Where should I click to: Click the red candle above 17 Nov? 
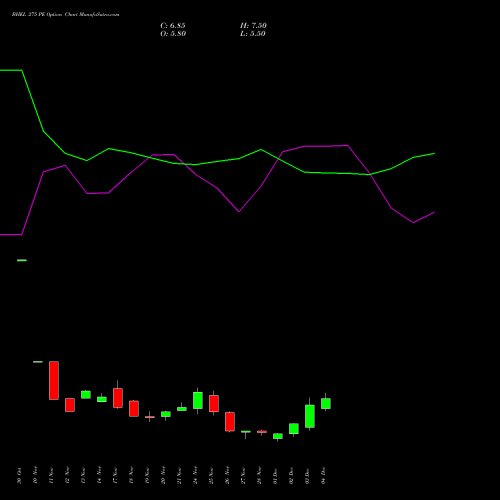tap(118, 398)
